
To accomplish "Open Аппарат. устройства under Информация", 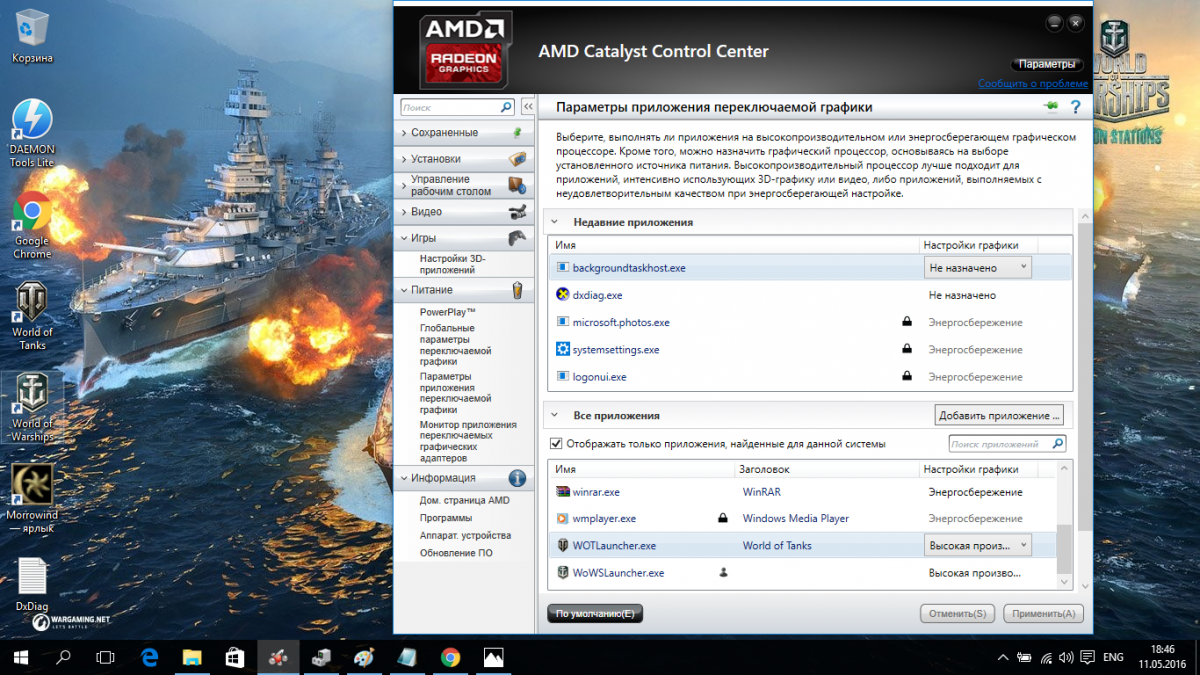I will point(465,535).
